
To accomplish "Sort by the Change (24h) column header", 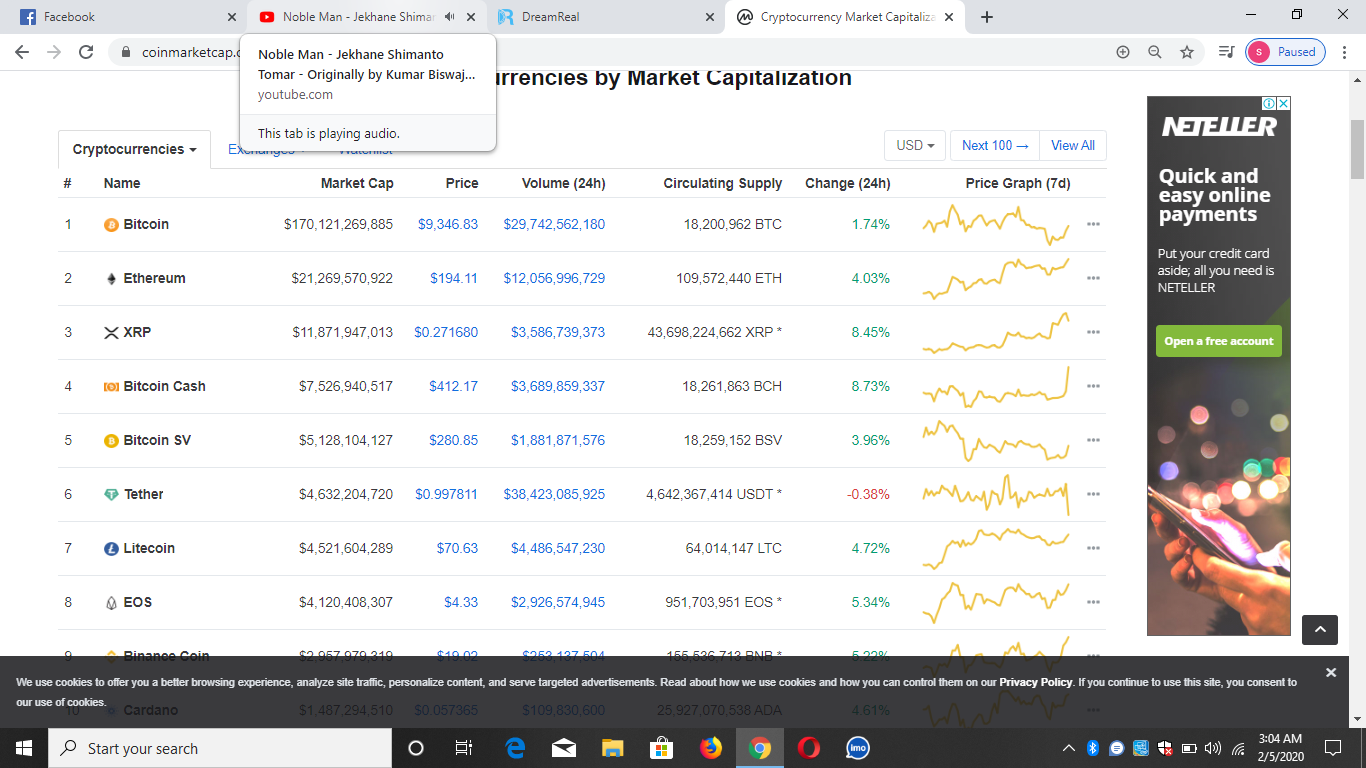I will pos(848,183).
